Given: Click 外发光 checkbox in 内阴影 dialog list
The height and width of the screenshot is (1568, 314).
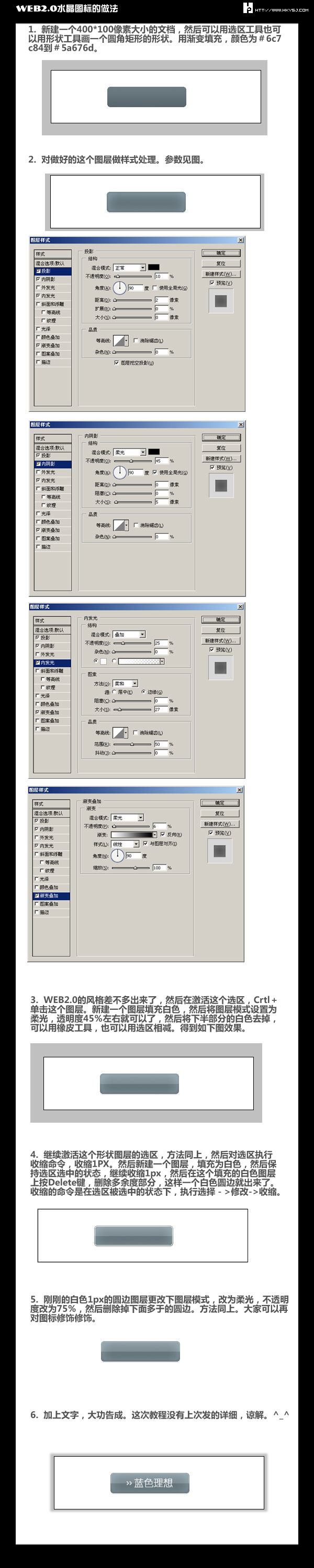Looking at the screenshot, I should click(x=38, y=472).
